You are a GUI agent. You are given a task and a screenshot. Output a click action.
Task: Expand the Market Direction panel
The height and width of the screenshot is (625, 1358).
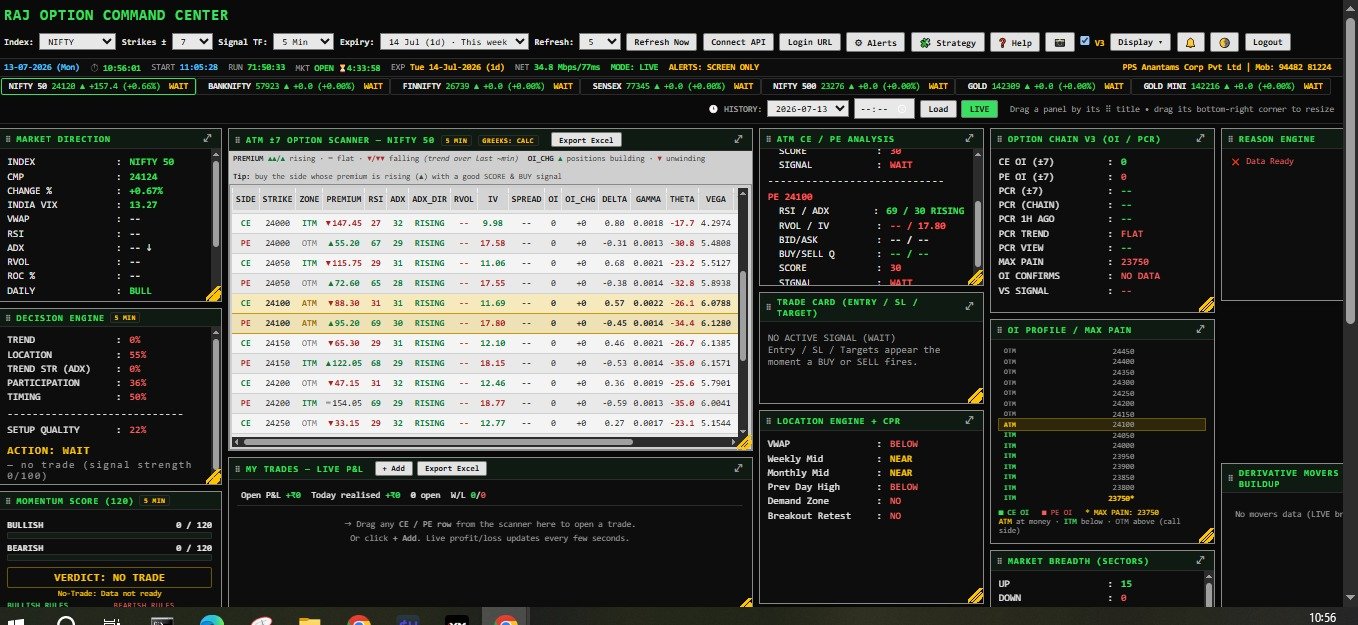pyautogui.click(x=207, y=139)
